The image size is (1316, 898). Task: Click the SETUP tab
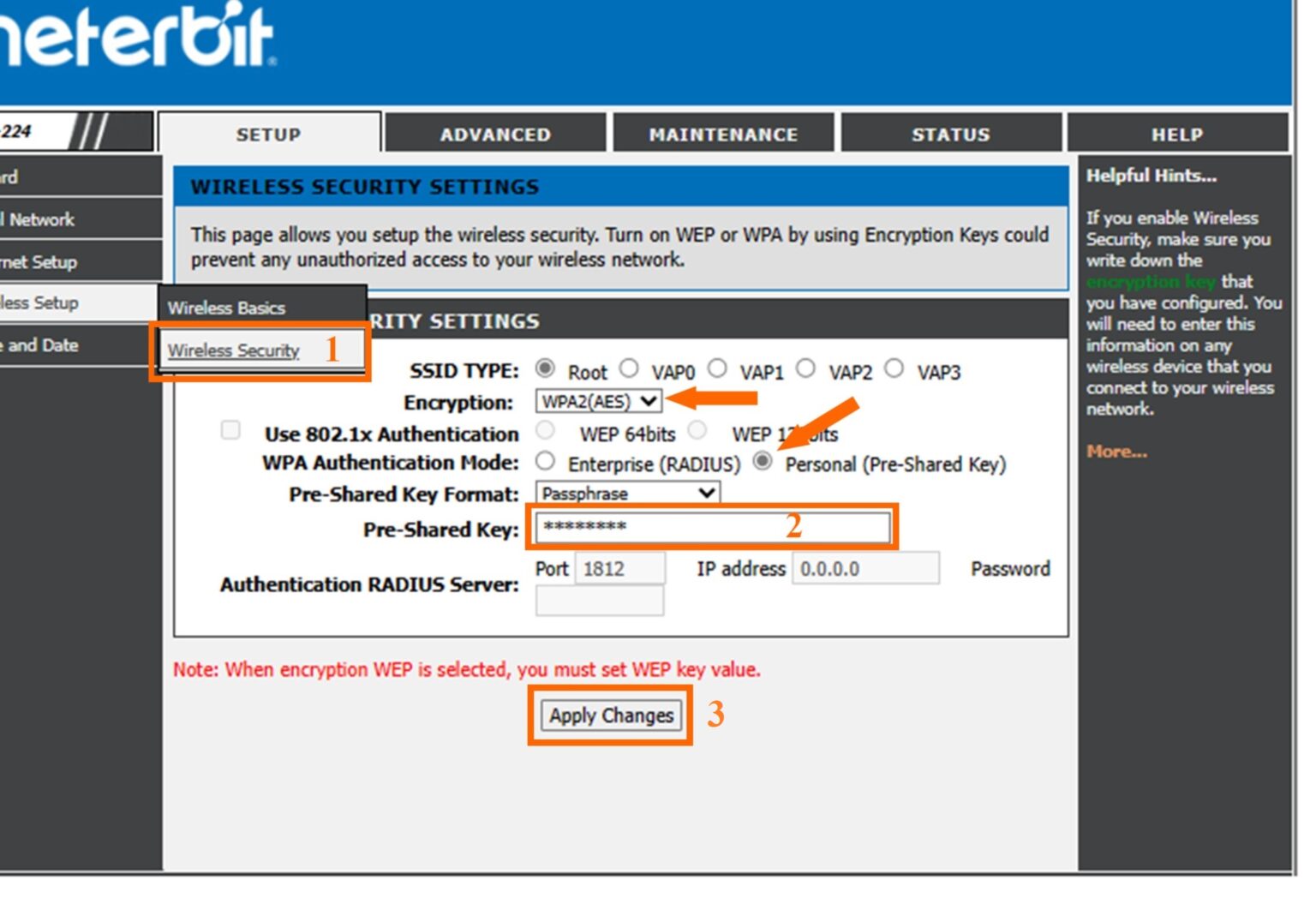tap(269, 135)
